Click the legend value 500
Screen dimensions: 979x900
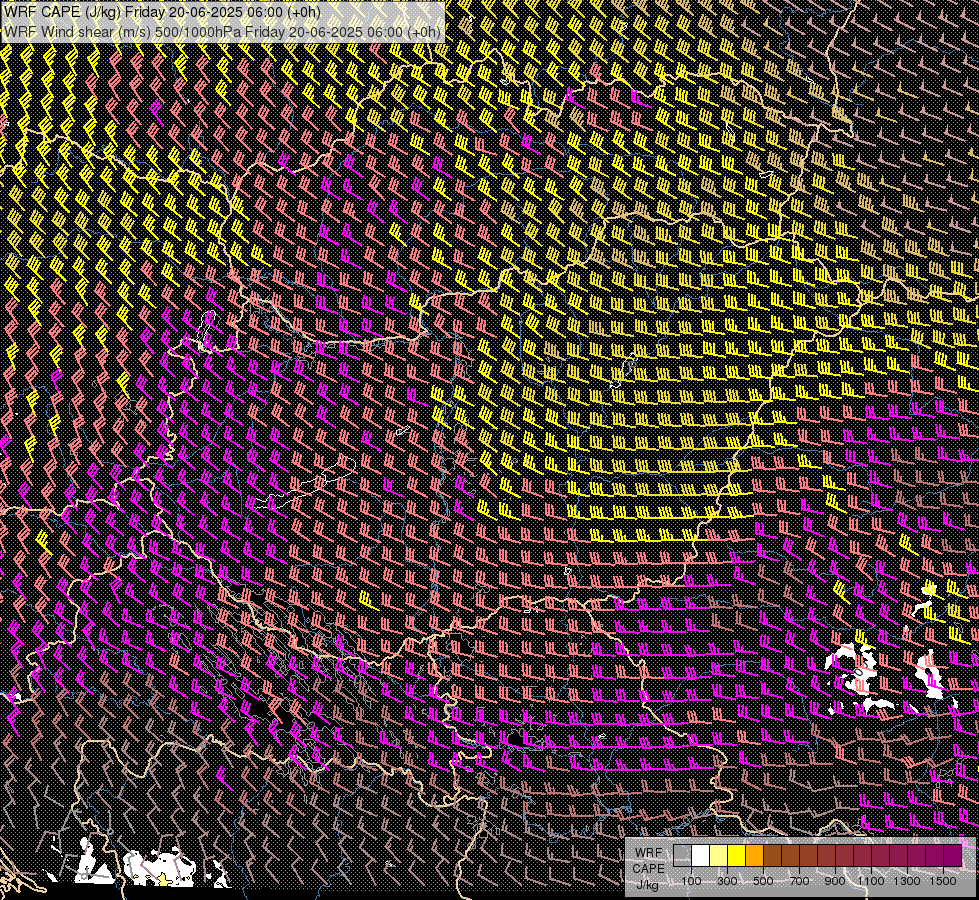[x=763, y=881]
